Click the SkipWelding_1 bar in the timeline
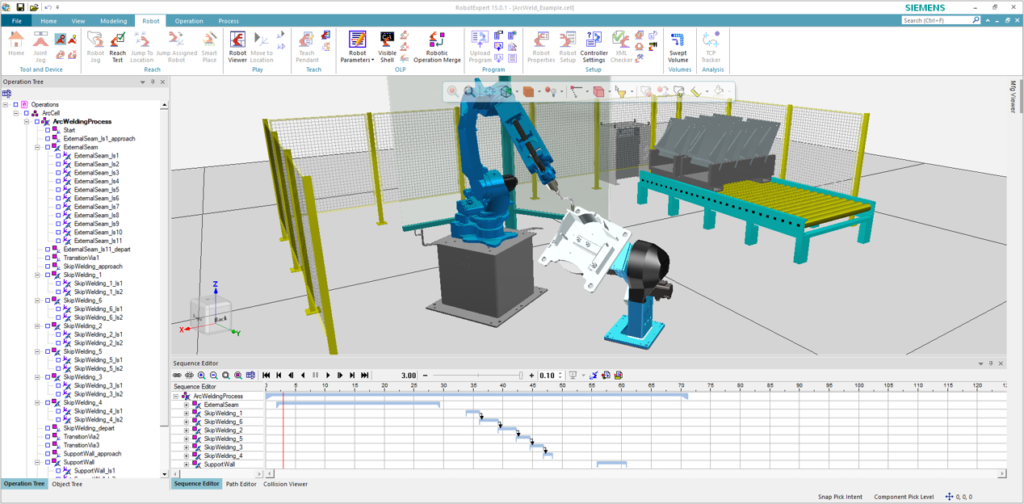This screenshot has width=1024, height=504. click(x=473, y=413)
